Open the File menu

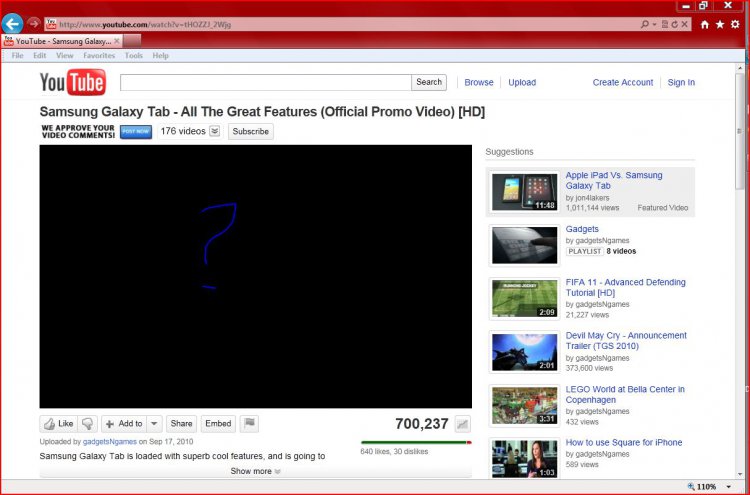click(17, 55)
